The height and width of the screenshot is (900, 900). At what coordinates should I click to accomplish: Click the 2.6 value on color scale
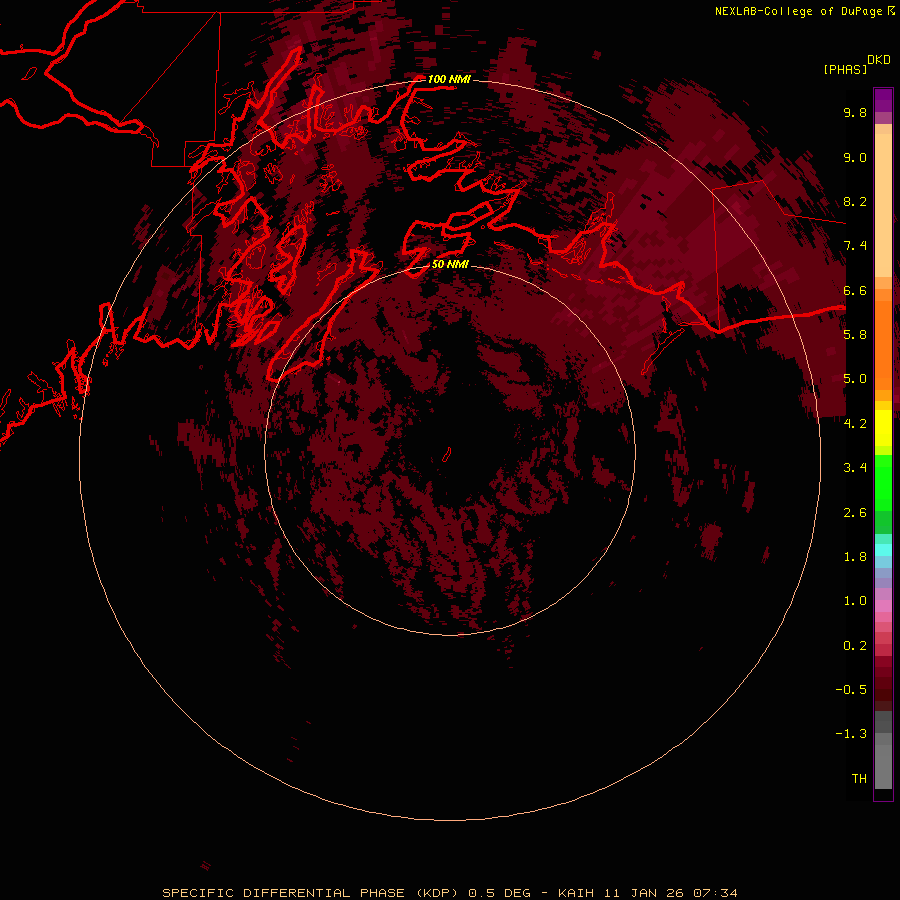[x=855, y=513]
